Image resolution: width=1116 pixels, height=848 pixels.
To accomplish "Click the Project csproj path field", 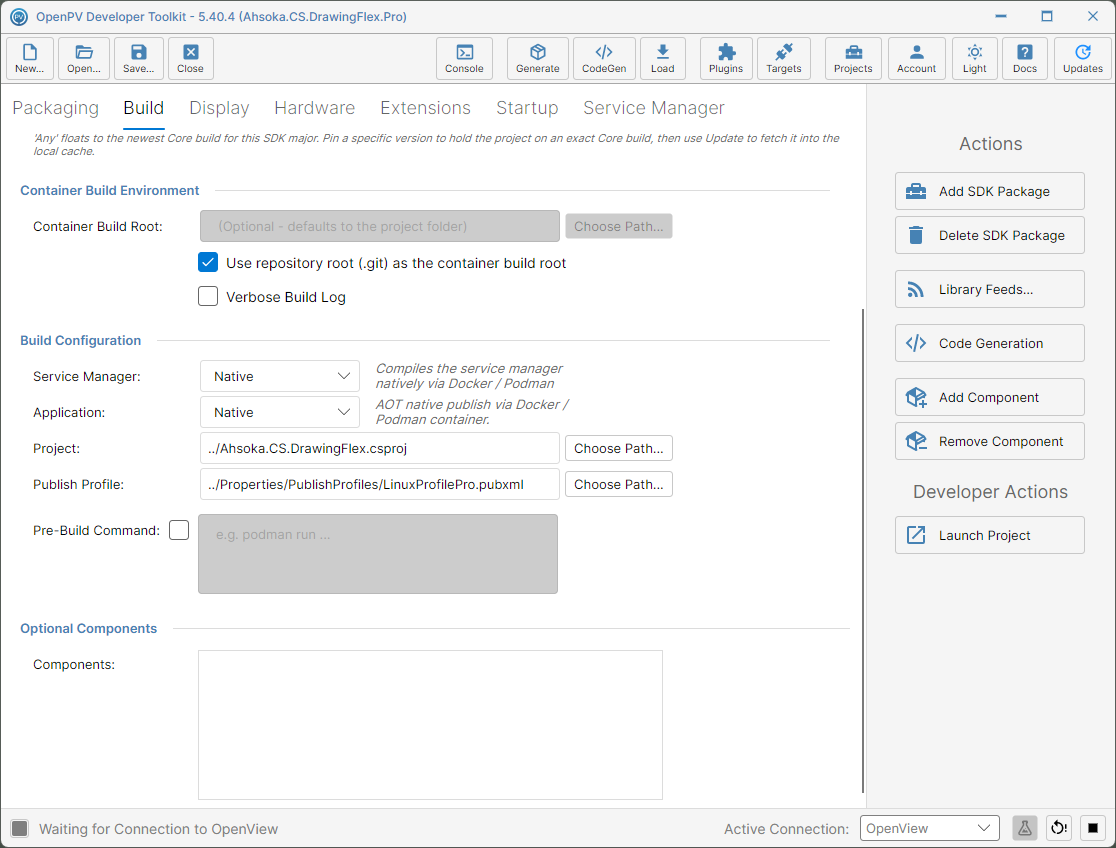I will click(x=379, y=449).
